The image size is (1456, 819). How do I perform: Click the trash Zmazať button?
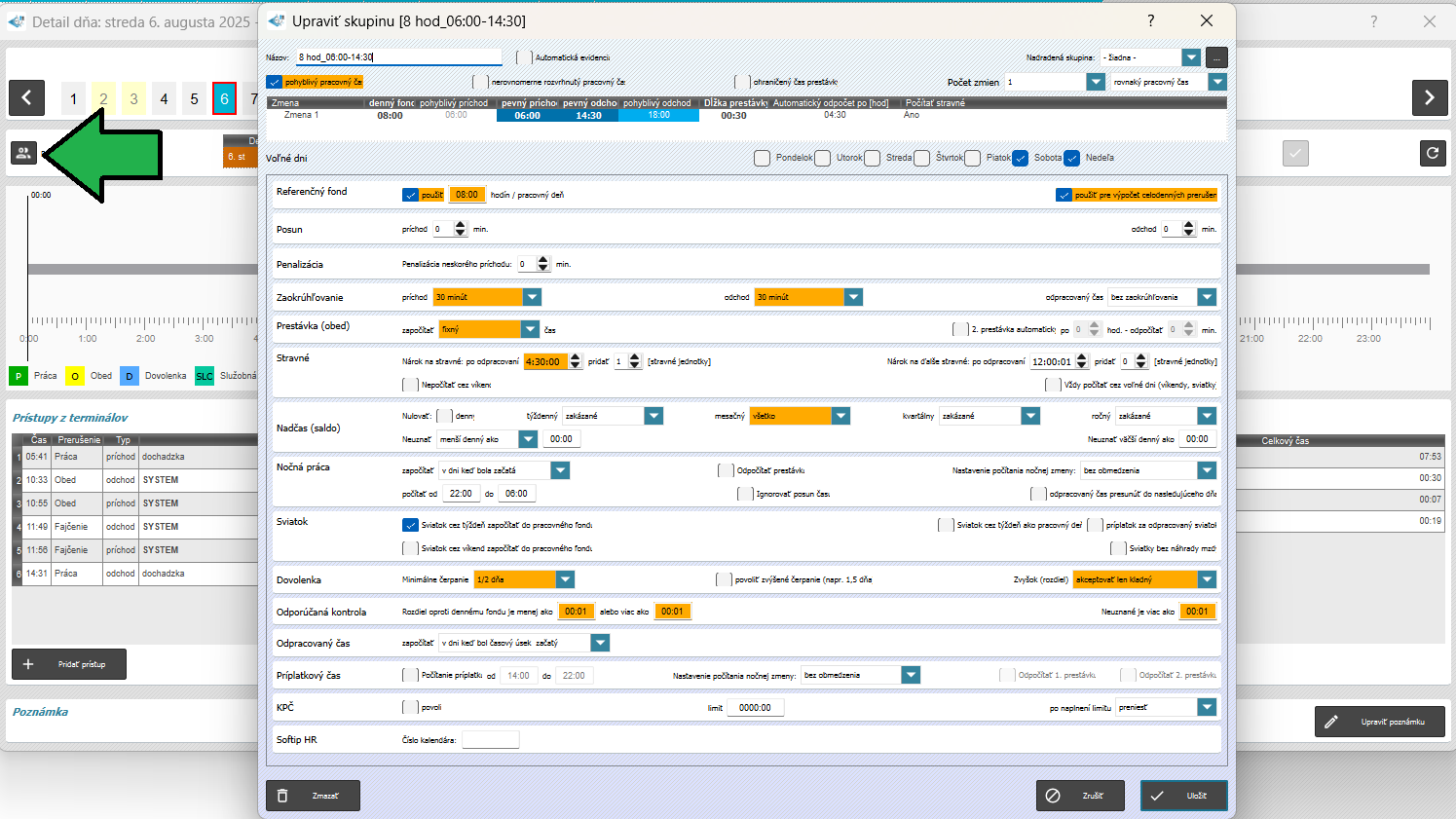[313, 796]
